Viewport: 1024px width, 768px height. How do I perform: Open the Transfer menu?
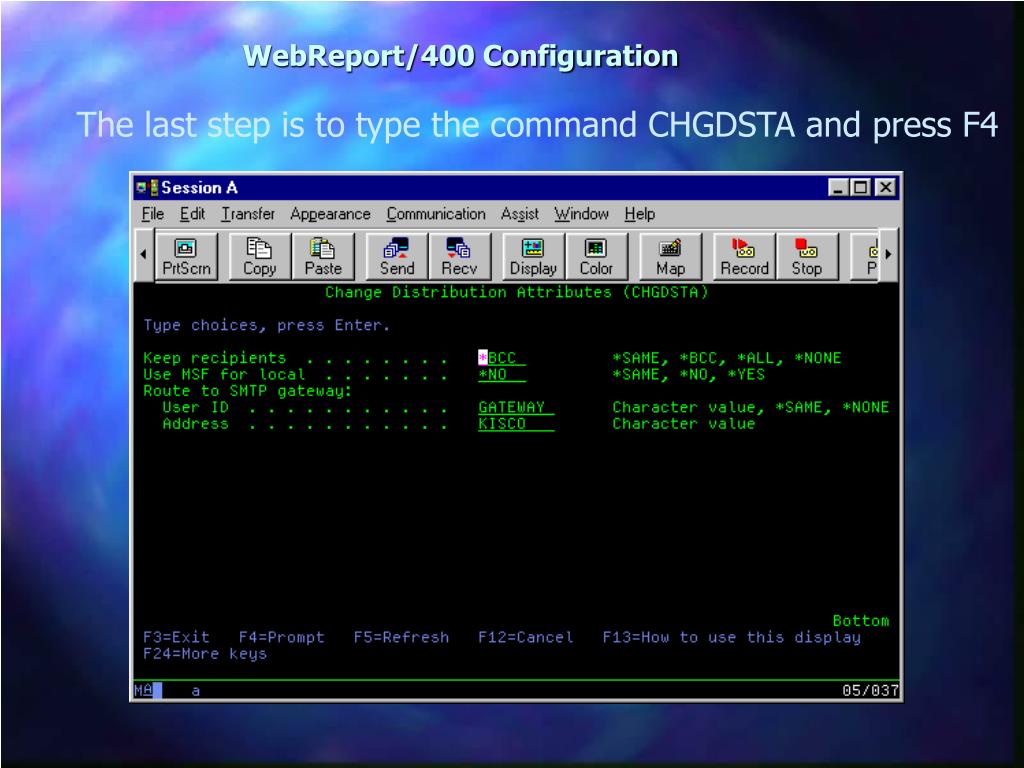pyautogui.click(x=248, y=214)
